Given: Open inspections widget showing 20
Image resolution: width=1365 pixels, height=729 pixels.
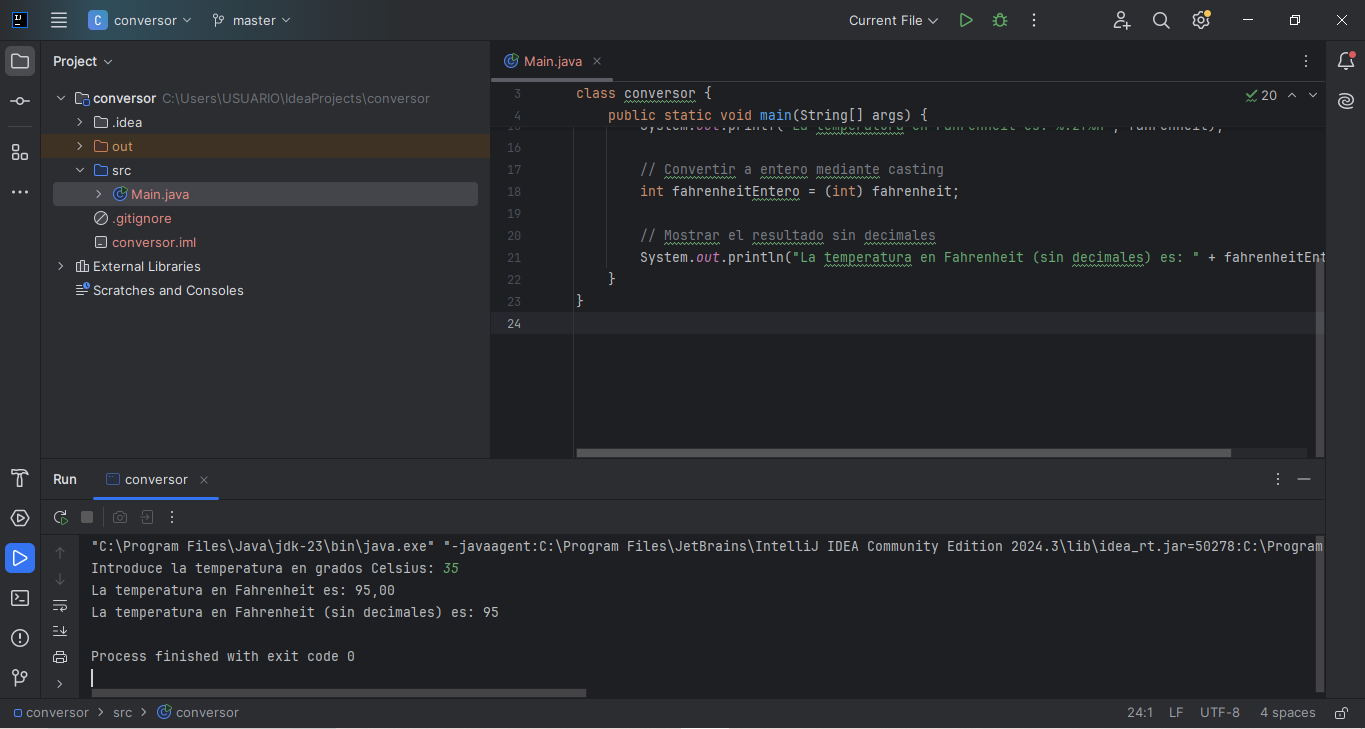Looking at the screenshot, I should coord(1261,95).
